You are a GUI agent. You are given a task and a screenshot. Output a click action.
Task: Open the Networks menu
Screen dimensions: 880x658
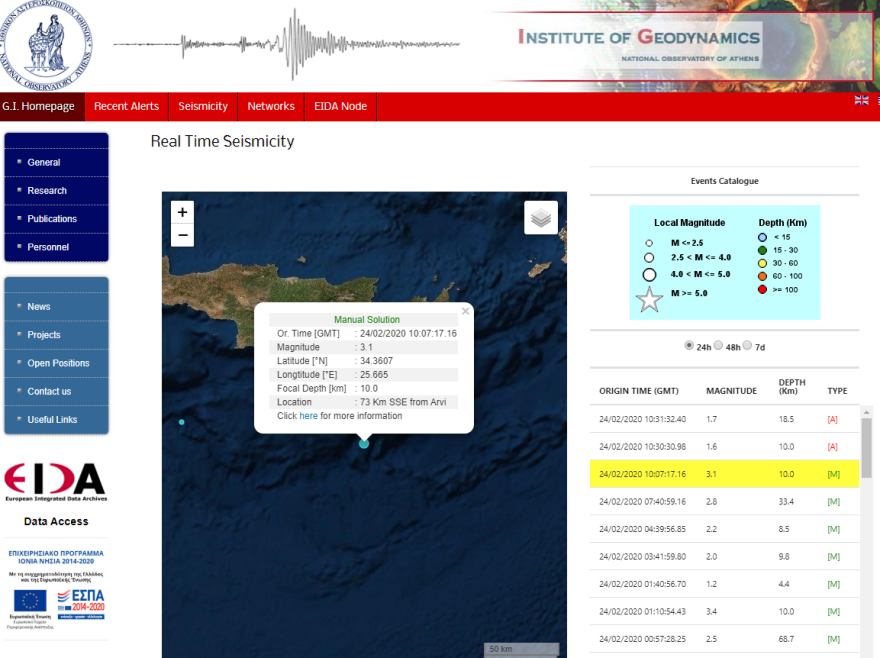coord(271,106)
